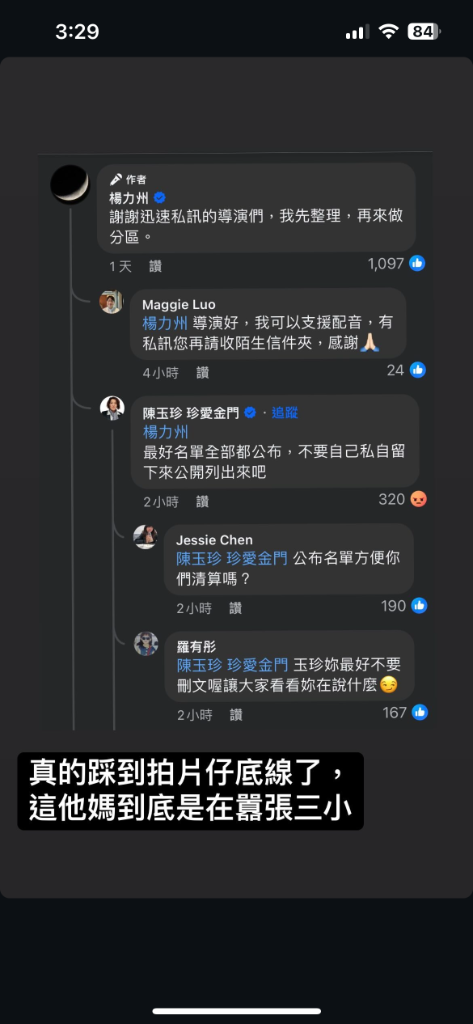Open the moon profile picture of 楊力州
This screenshot has height=1024, width=473.
tap(69, 184)
